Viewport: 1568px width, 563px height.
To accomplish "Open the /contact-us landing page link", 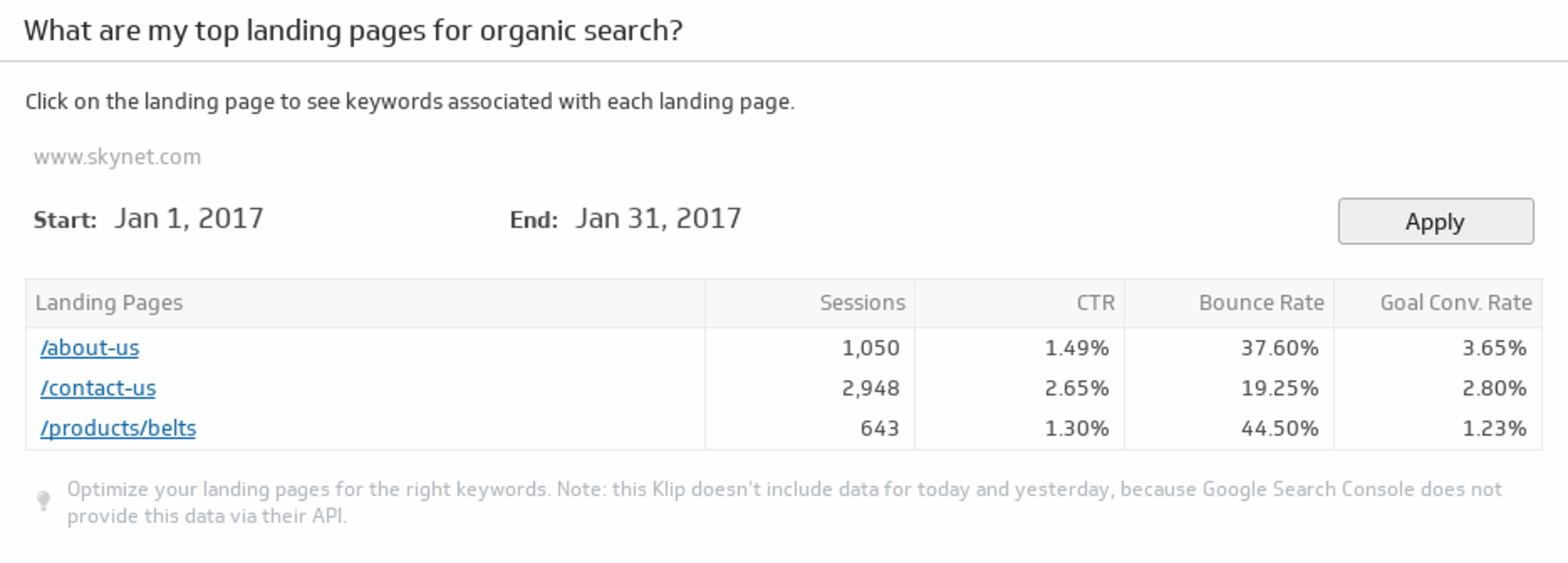I will (98, 388).
